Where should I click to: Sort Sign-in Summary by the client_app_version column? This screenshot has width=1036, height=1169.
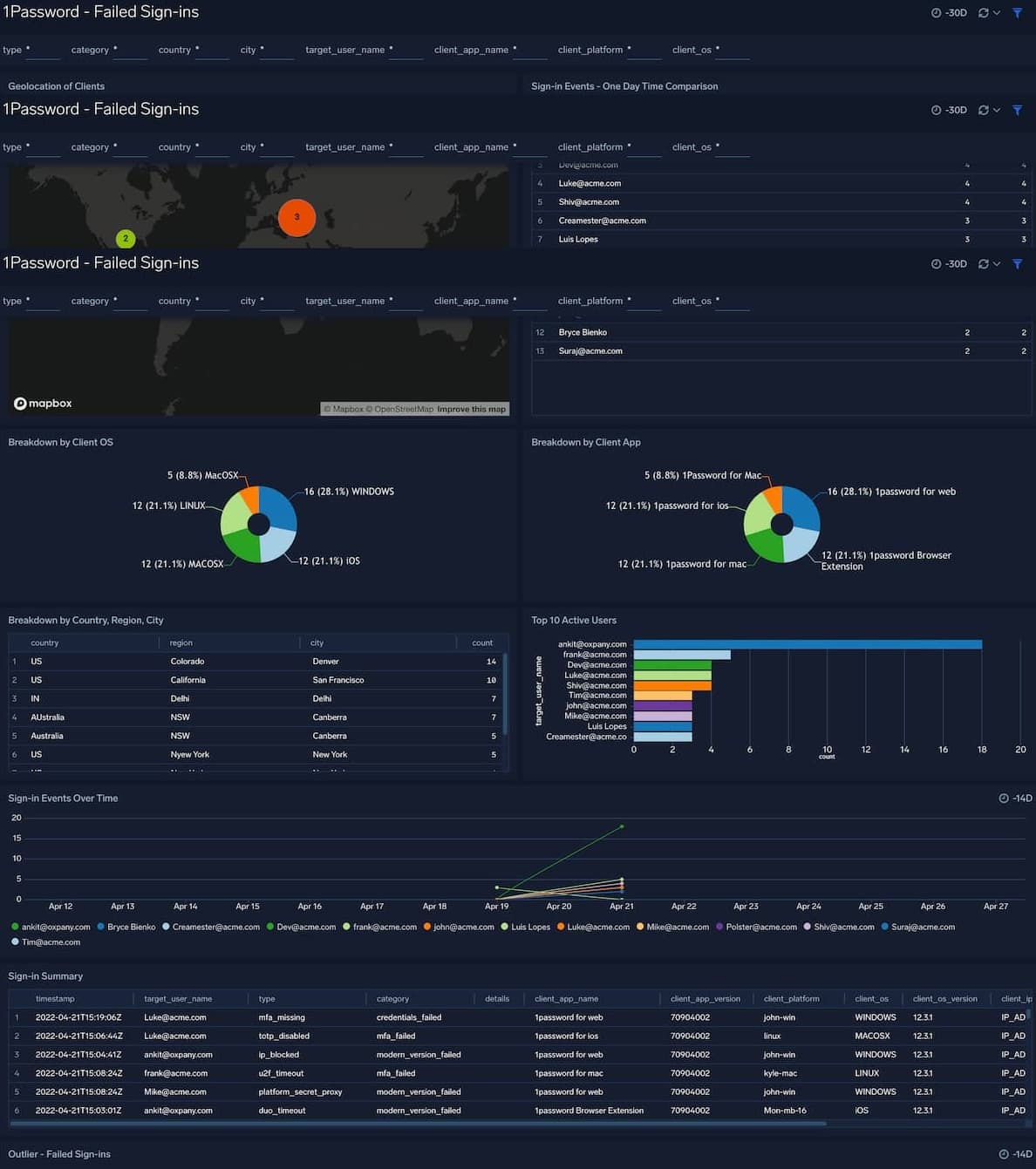coord(705,999)
